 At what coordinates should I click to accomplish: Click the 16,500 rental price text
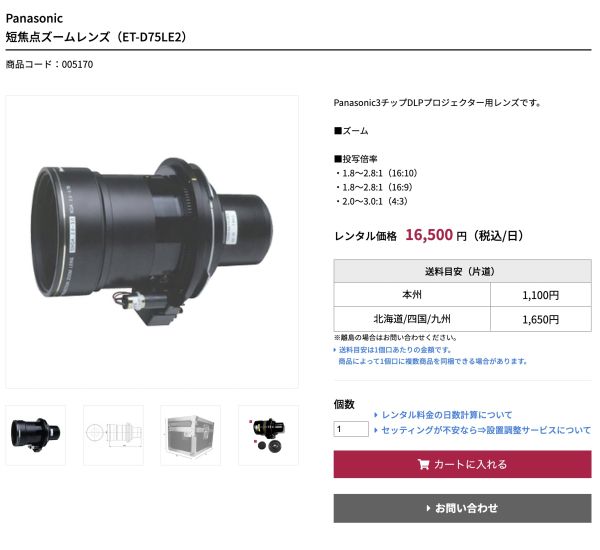[429, 235]
